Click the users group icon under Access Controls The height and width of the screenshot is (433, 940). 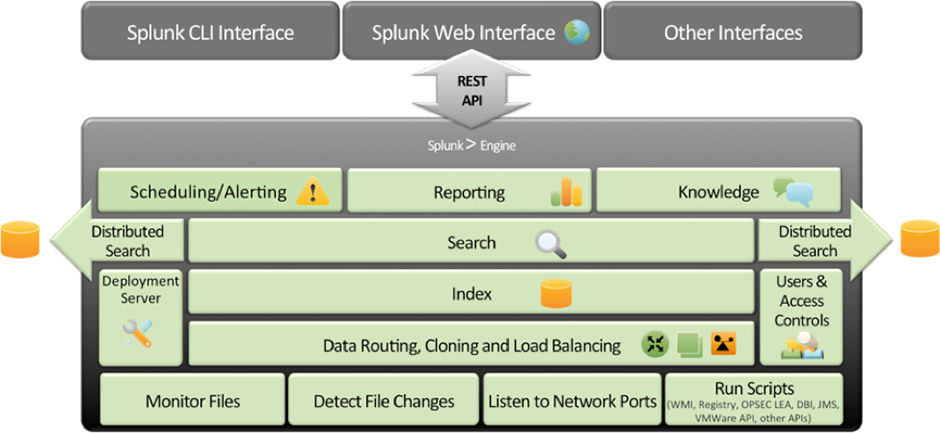point(800,347)
